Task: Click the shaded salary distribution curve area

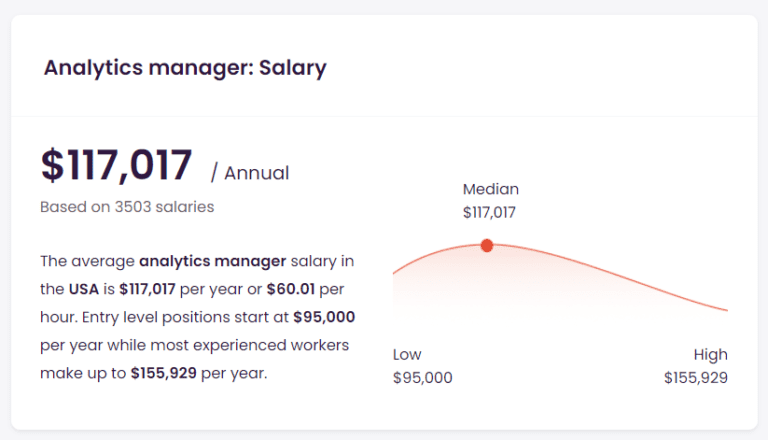Action: coord(560,285)
